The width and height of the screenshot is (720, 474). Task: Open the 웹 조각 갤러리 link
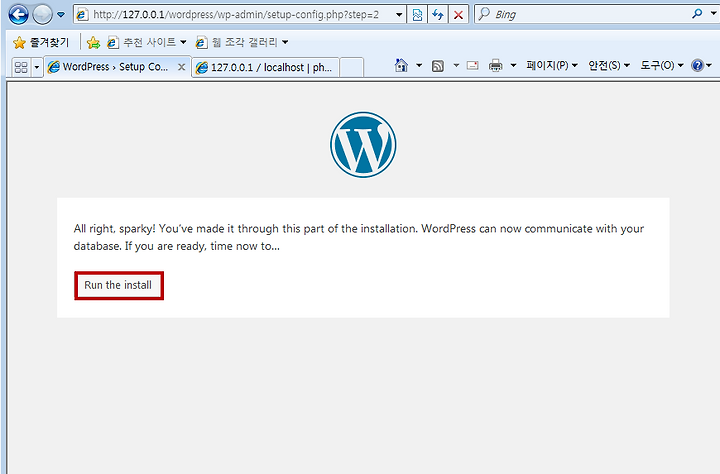point(242,43)
